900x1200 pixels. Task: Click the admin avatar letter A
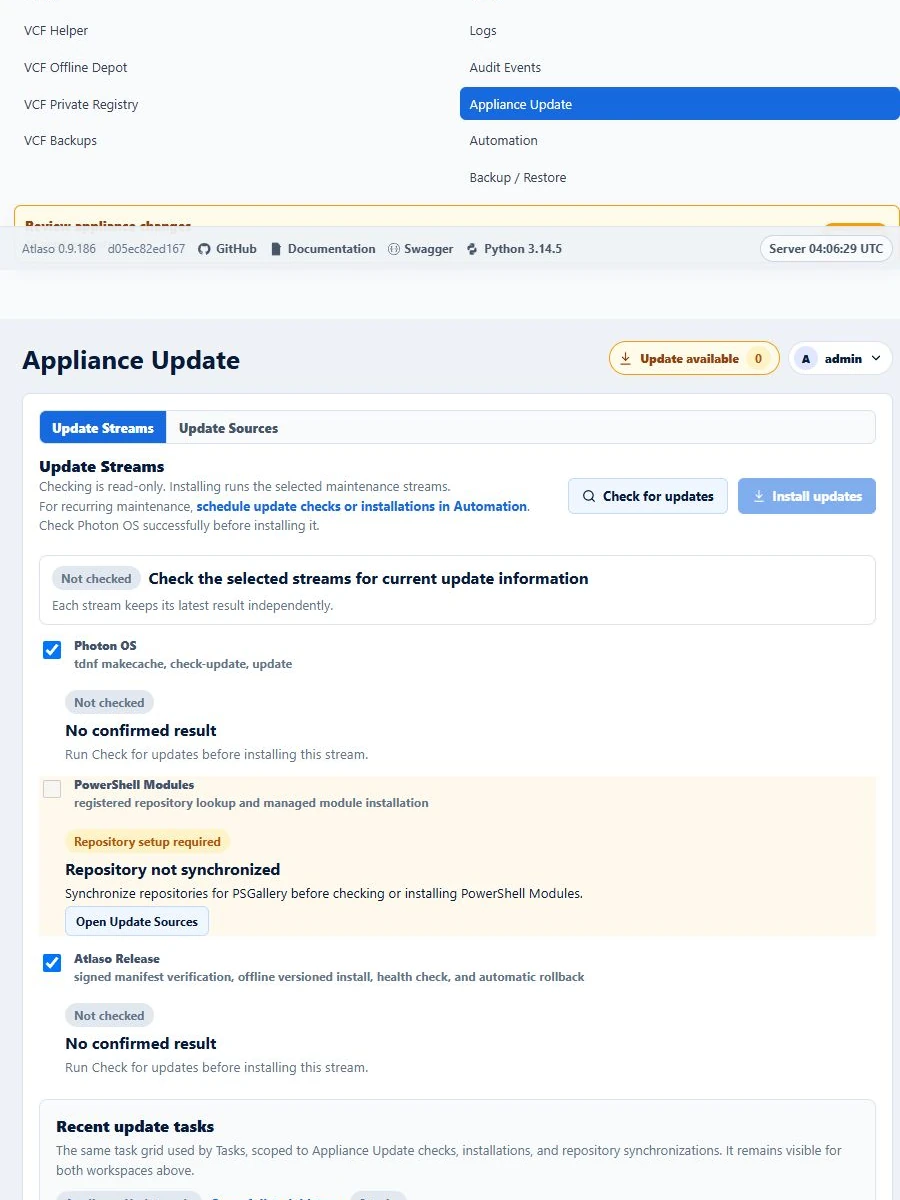[x=806, y=359]
